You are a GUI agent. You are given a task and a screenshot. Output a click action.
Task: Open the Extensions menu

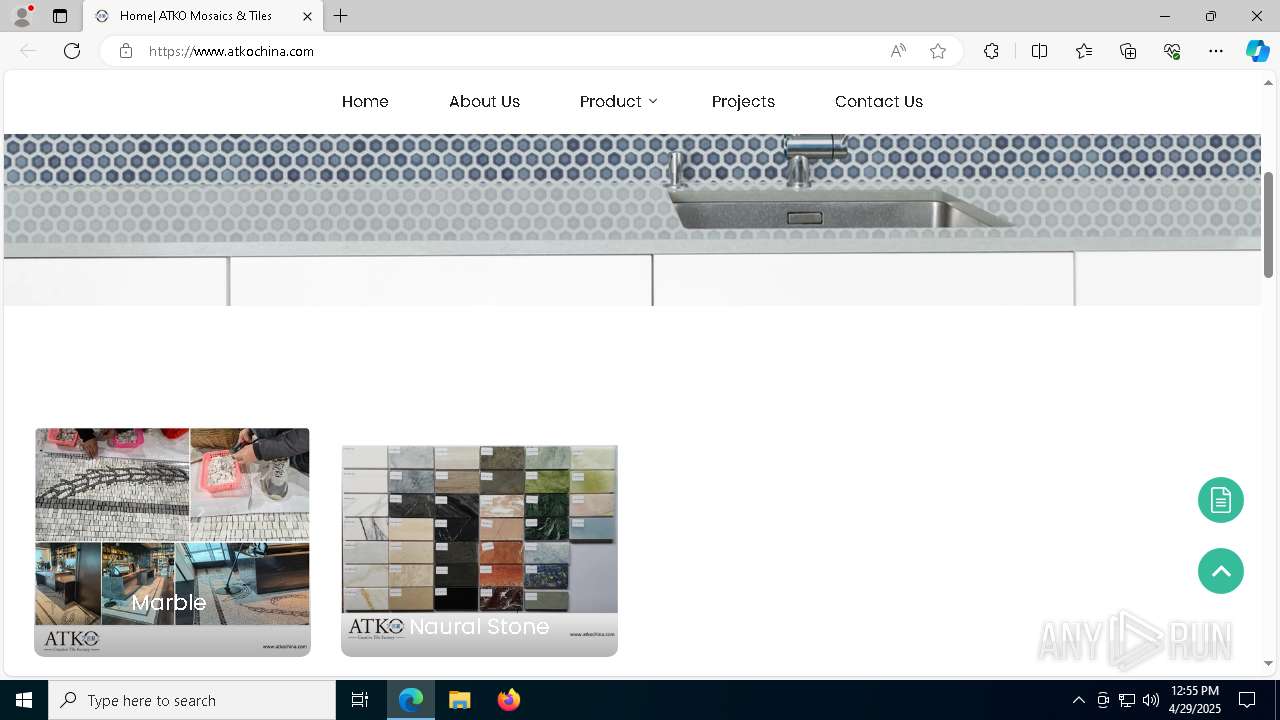point(991,51)
